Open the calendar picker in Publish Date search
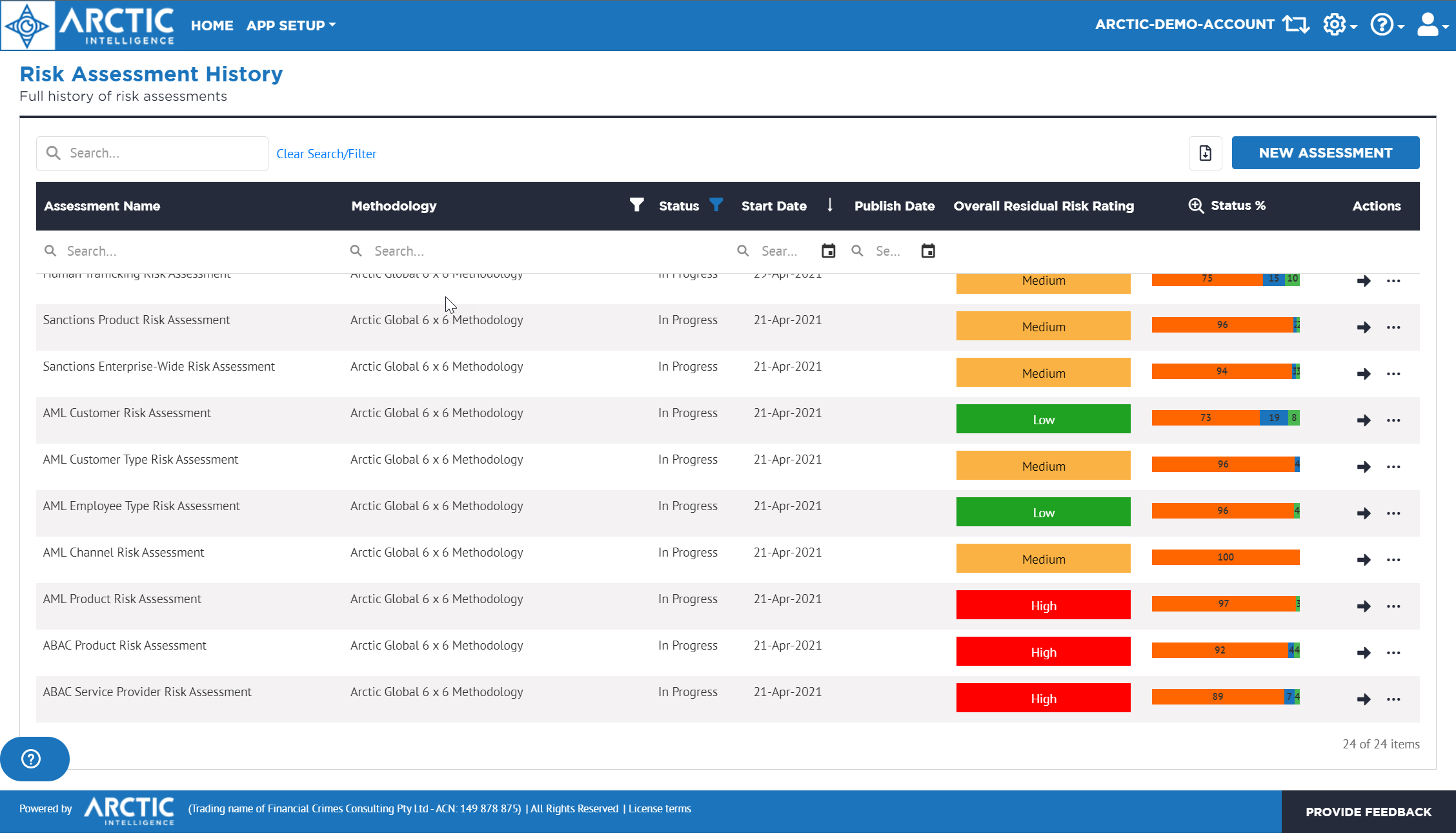 tap(927, 251)
